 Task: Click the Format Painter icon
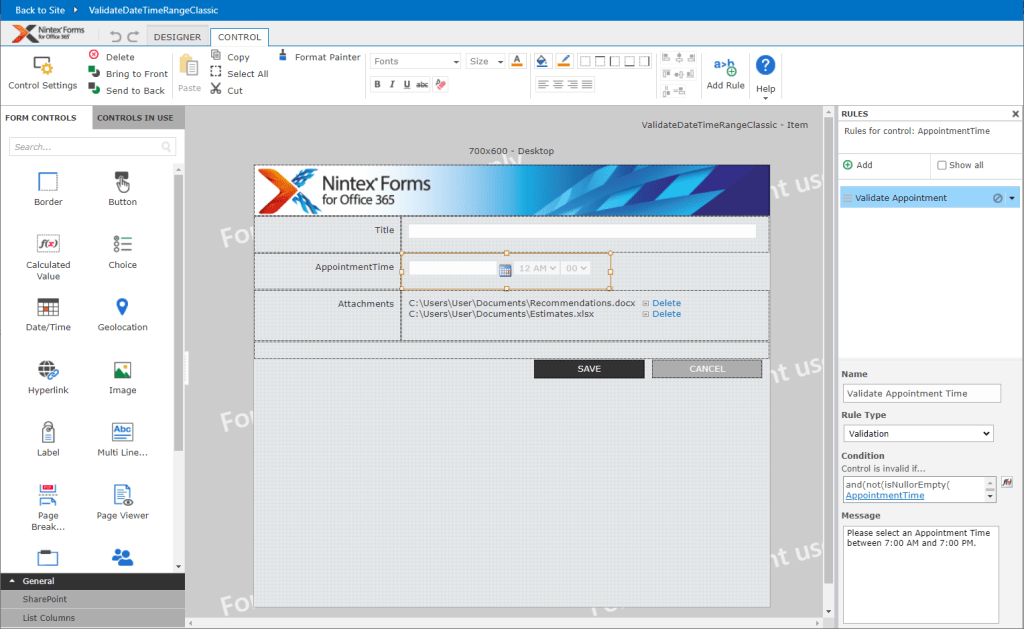[283, 57]
